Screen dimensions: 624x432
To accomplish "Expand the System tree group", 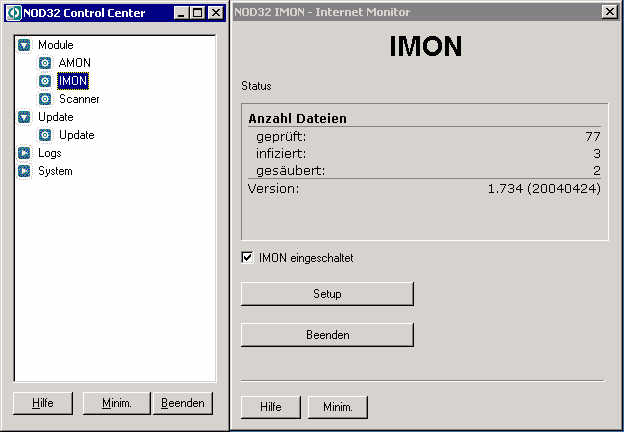I will pos(24,171).
